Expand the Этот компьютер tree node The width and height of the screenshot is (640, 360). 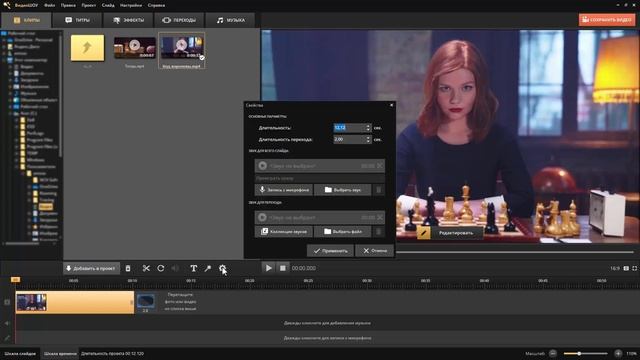point(4,60)
